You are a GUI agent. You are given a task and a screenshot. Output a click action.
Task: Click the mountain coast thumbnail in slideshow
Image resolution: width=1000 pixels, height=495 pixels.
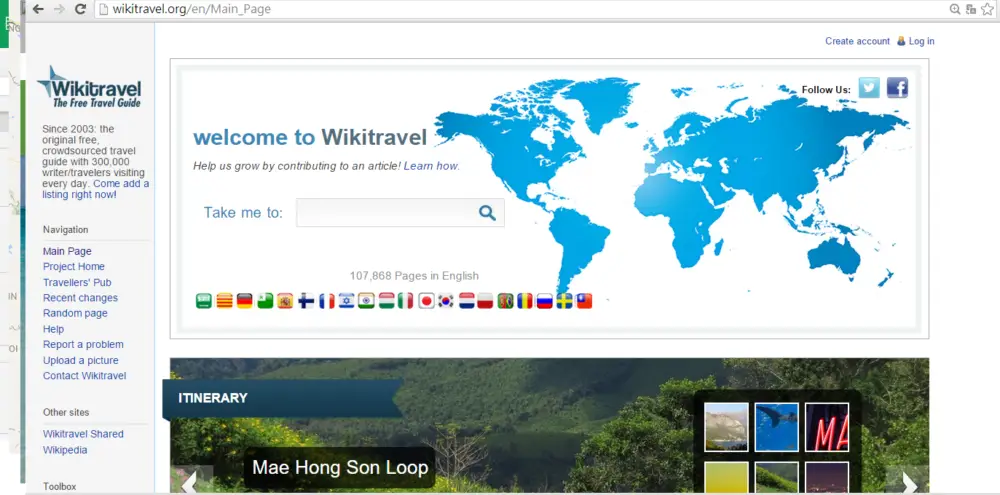click(726, 427)
